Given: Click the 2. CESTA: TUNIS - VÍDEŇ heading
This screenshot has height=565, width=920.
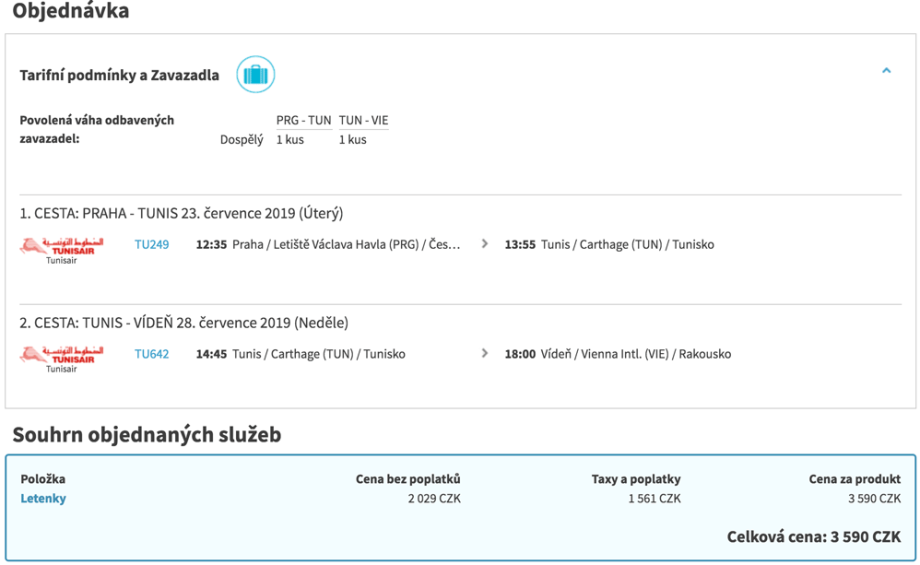Looking at the screenshot, I should 184,323.
